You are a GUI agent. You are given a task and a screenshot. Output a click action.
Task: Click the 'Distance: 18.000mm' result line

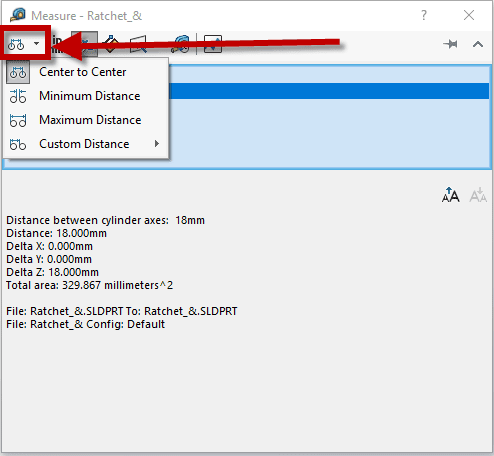pos(56,233)
